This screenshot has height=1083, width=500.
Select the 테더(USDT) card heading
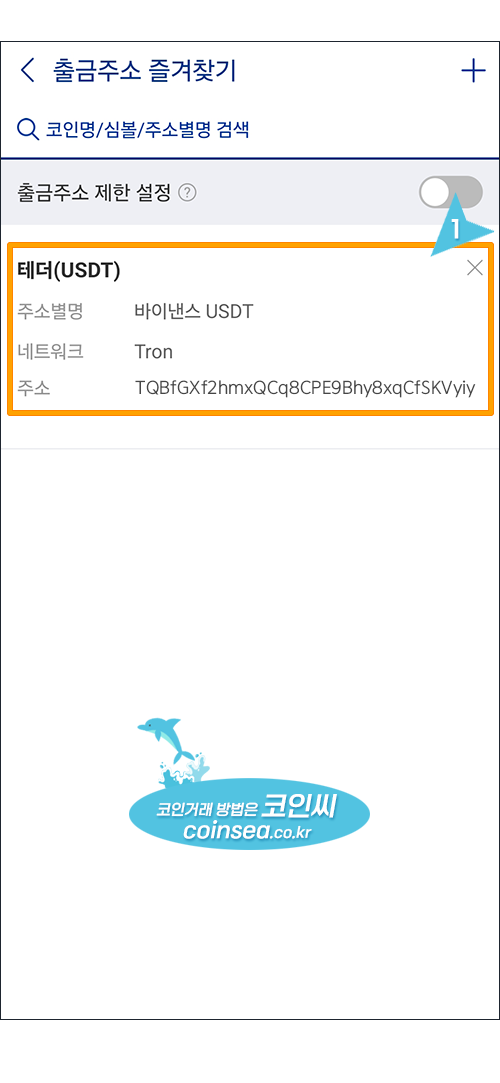click(x=68, y=271)
